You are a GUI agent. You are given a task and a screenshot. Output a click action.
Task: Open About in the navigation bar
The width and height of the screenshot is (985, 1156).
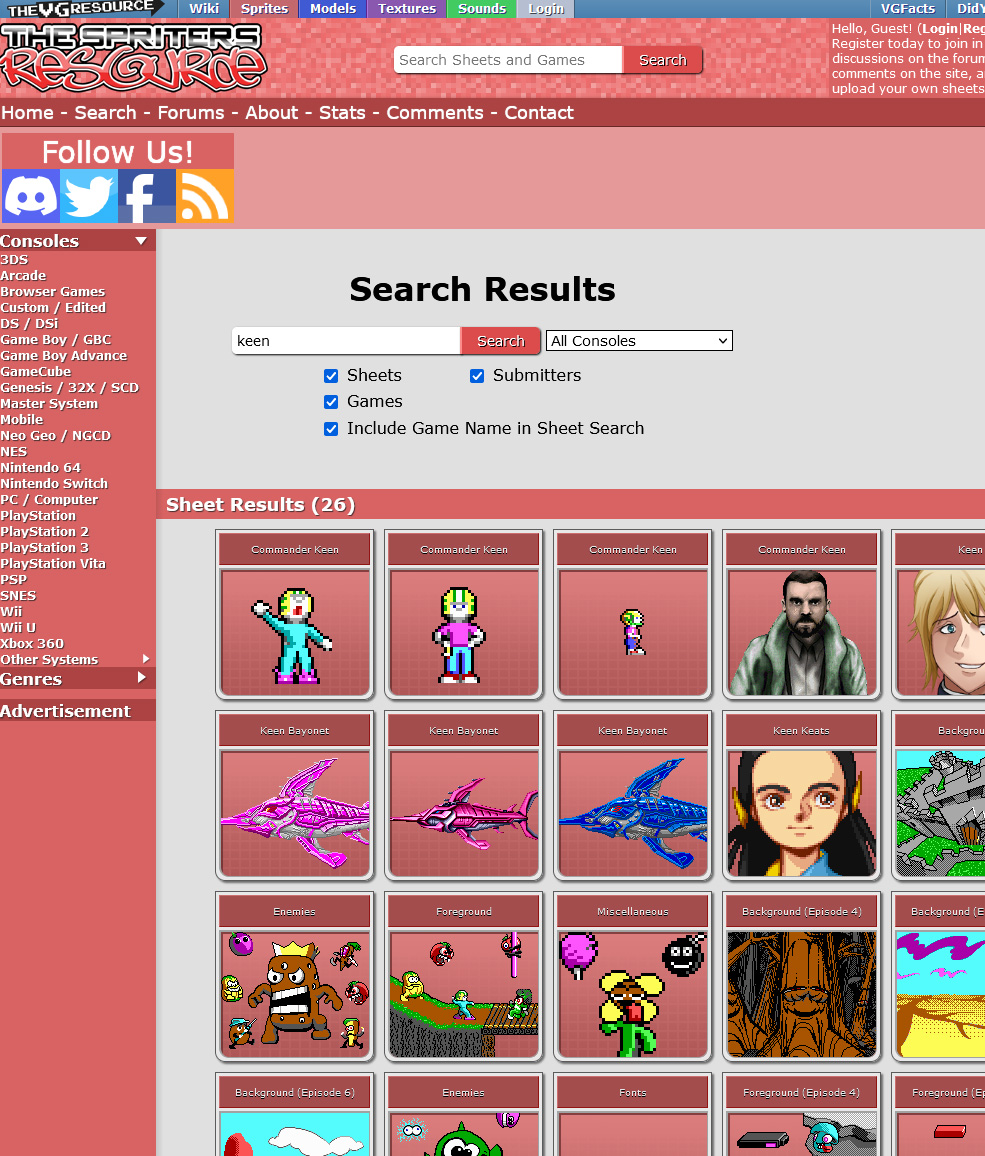tap(271, 113)
